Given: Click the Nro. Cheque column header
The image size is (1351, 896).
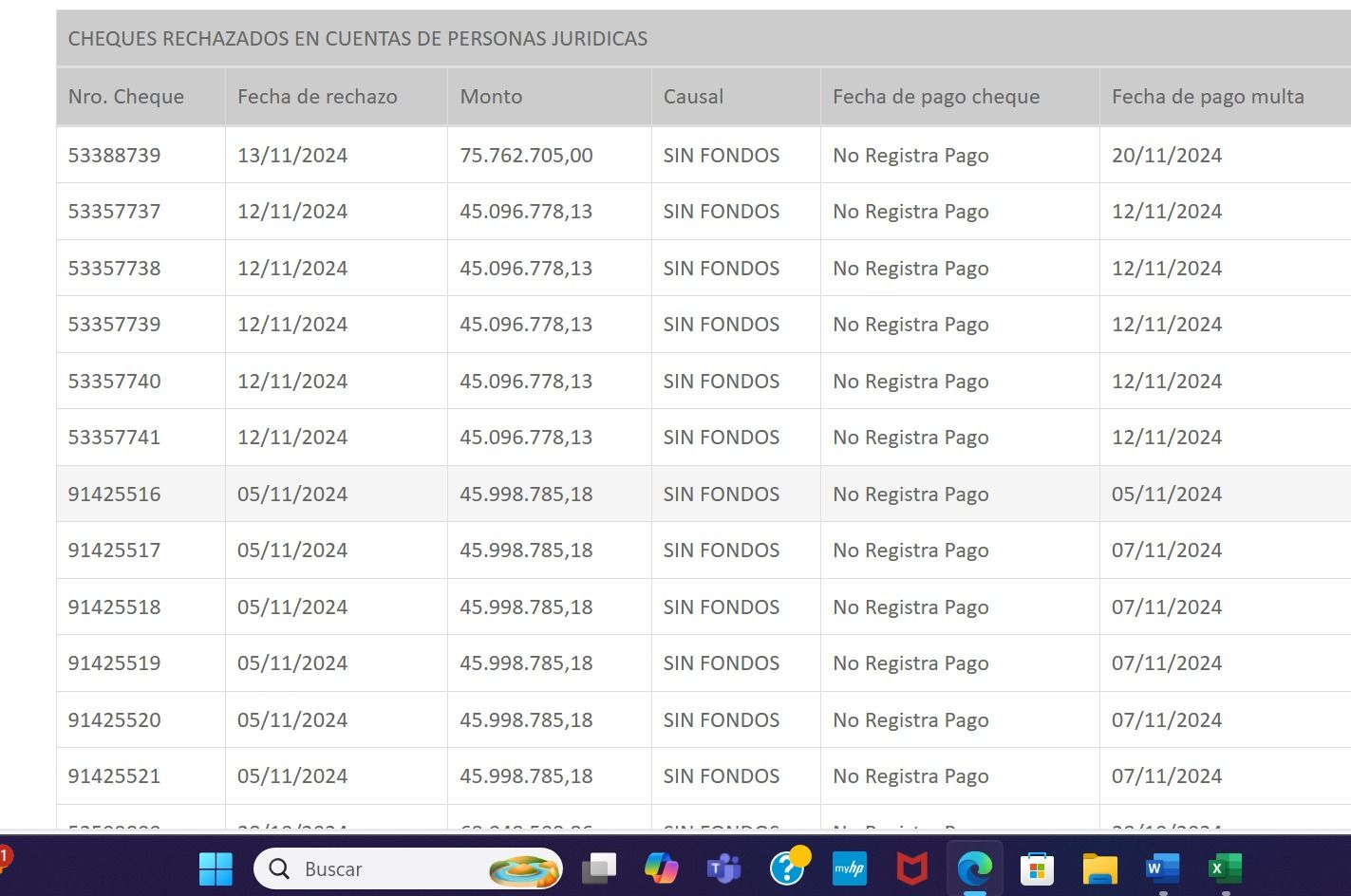Looking at the screenshot, I should pos(126,96).
